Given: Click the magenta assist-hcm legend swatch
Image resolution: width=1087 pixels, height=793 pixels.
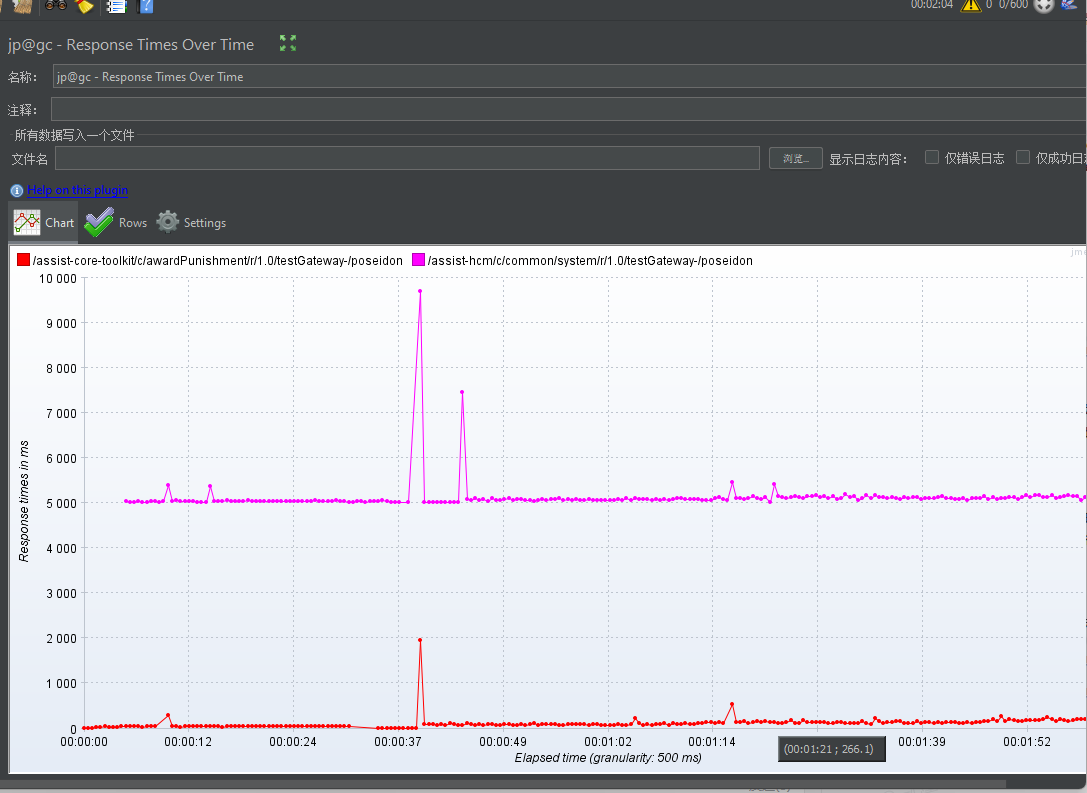Looking at the screenshot, I should (418, 260).
